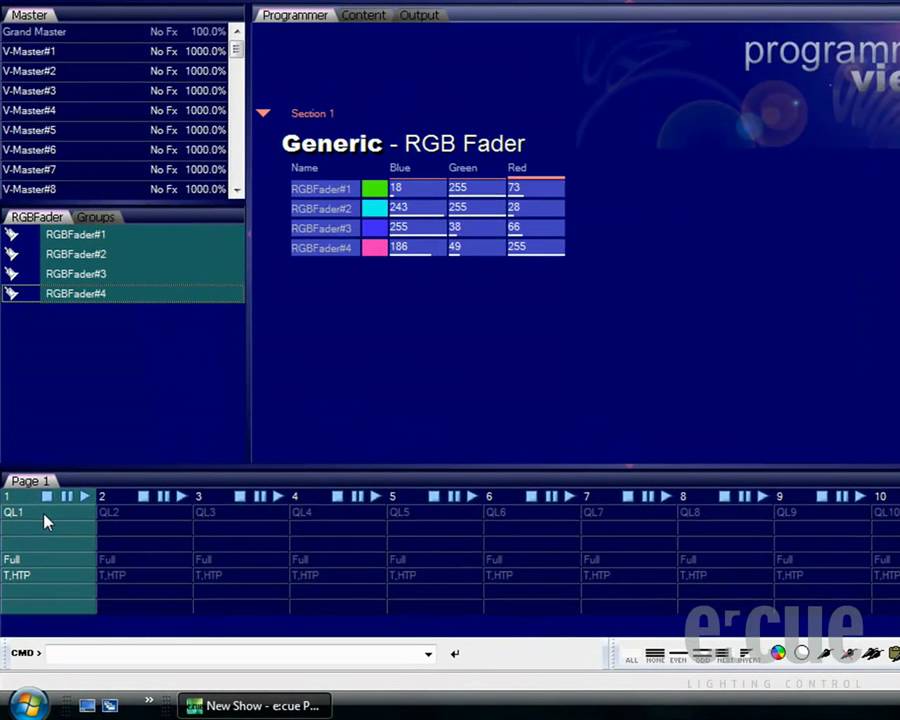Click Blue value 243 of RGBFader#2
Image resolution: width=900 pixels, height=720 pixels.
click(418, 207)
